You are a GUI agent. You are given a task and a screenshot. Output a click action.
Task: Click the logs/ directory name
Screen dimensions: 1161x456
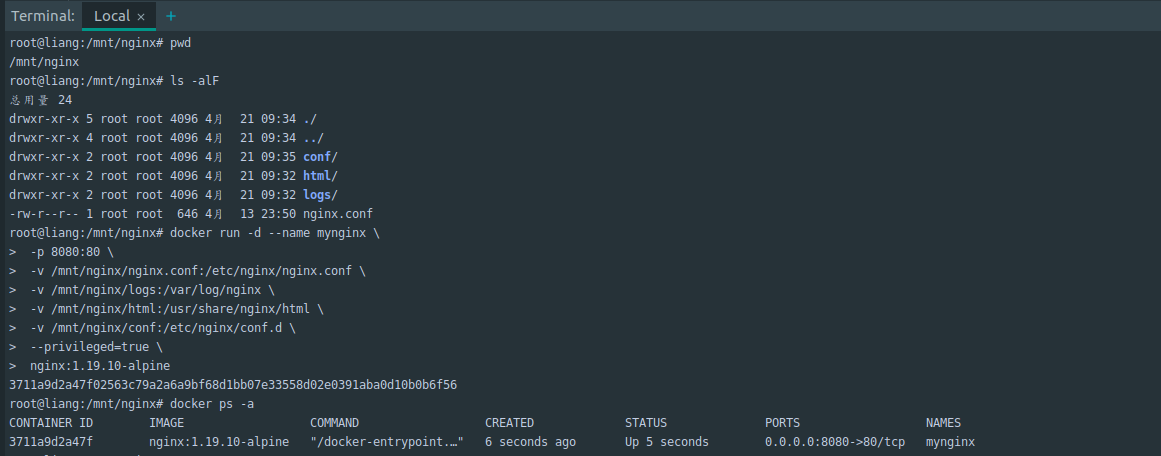point(320,195)
